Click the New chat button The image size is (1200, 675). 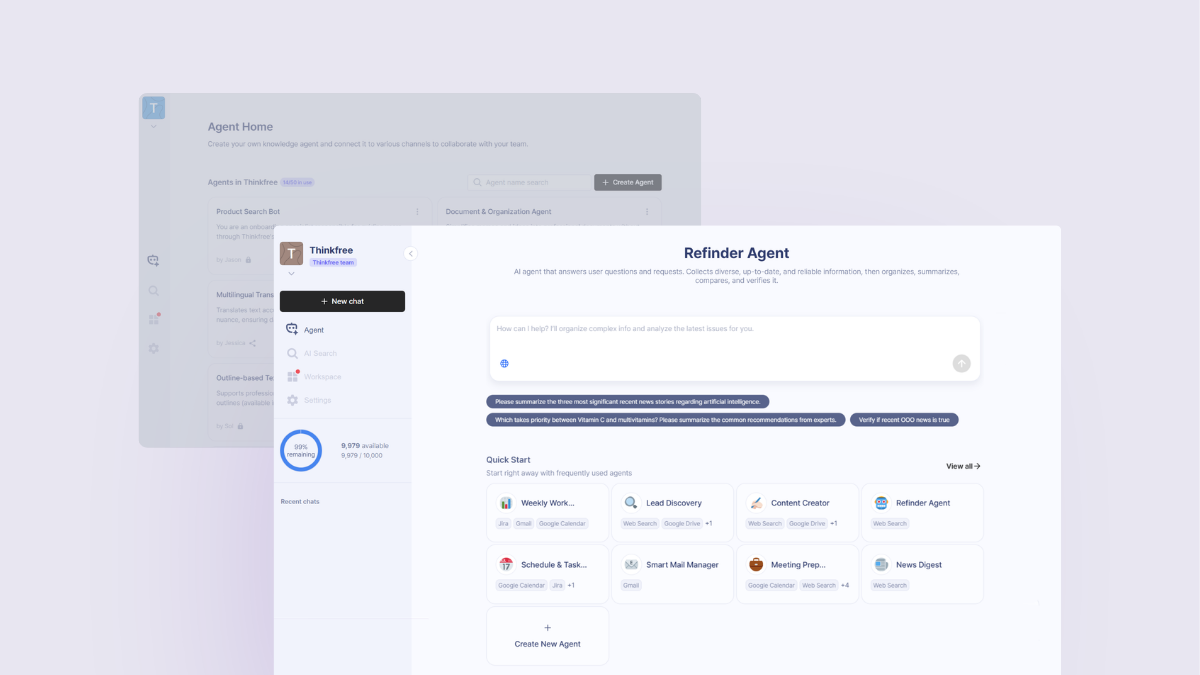342,301
